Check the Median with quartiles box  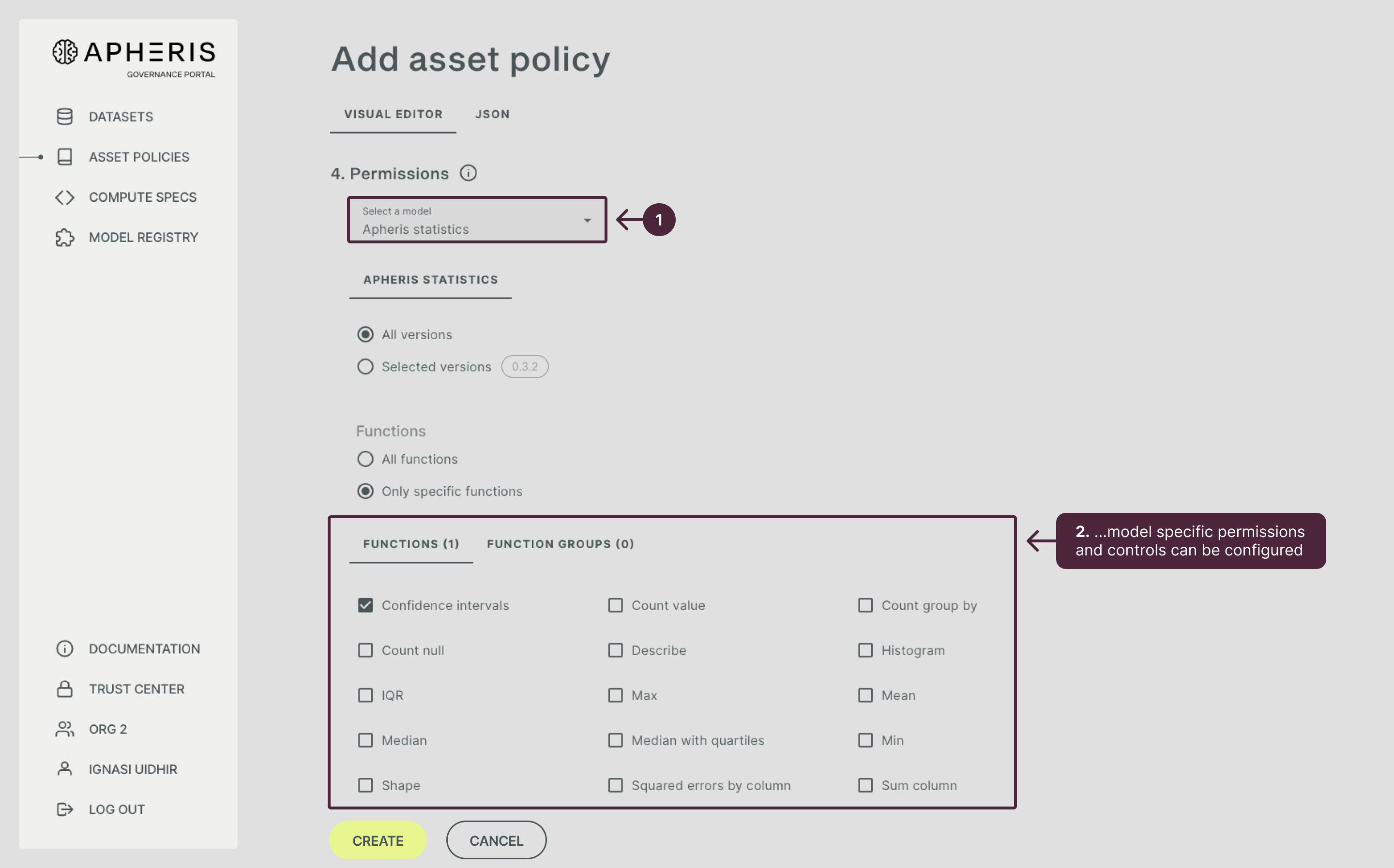click(x=616, y=740)
